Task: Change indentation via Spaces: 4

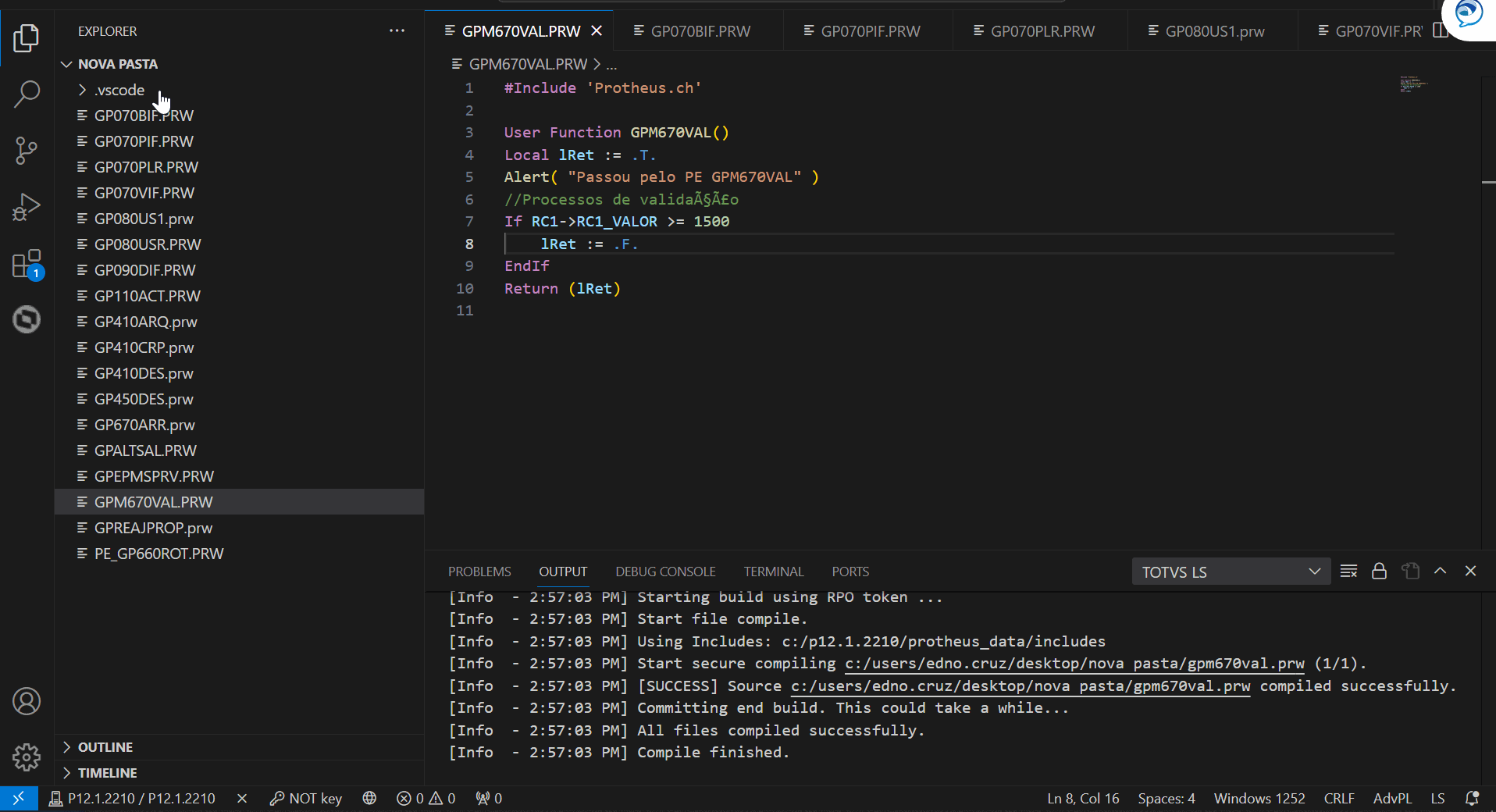Action: pyautogui.click(x=1166, y=798)
